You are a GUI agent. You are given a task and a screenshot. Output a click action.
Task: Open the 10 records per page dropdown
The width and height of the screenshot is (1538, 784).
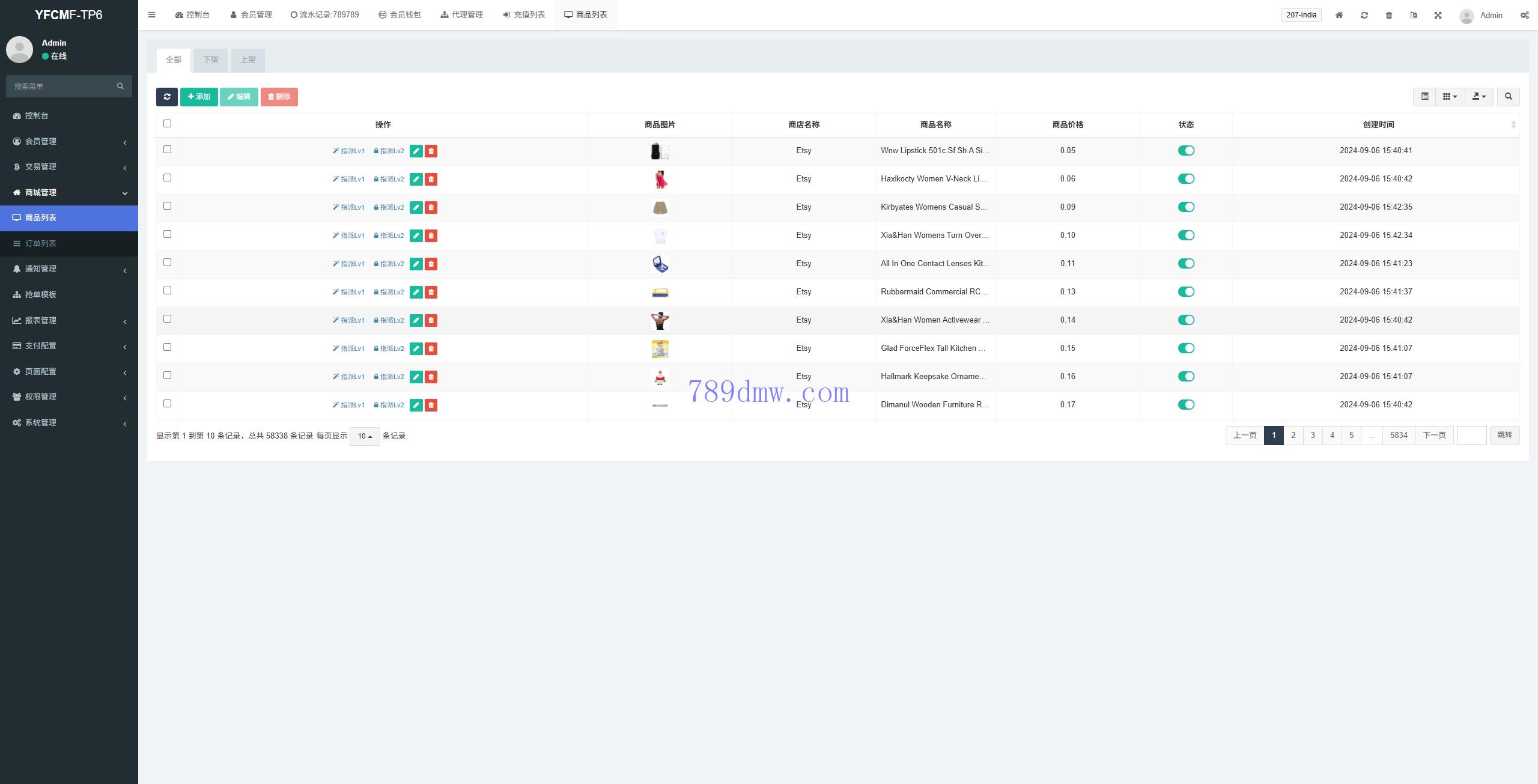tap(365, 436)
